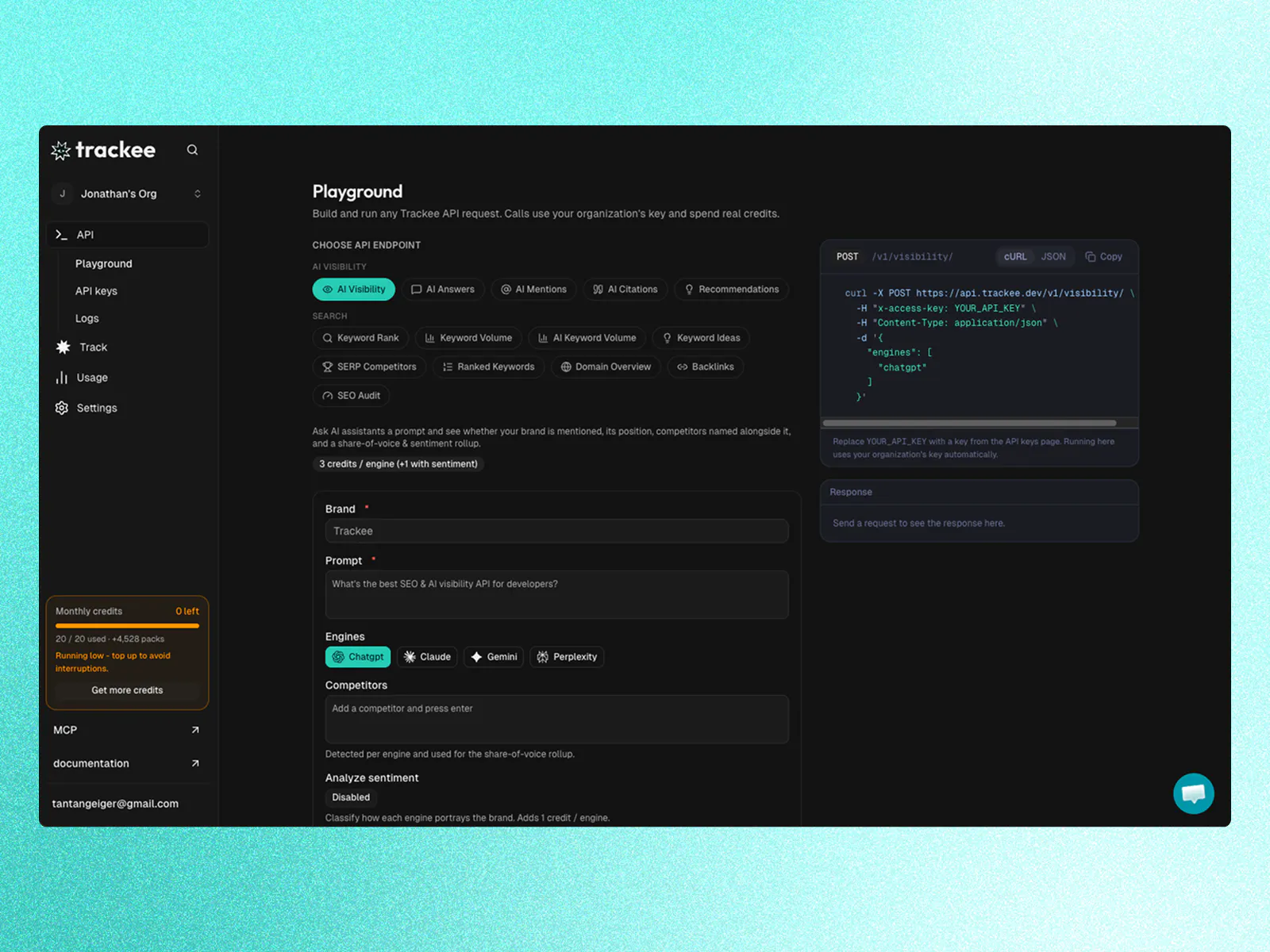Click the Jonathan's Org avatar letter J
Viewport: 1270px width, 952px height.
pyautogui.click(x=63, y=194)
